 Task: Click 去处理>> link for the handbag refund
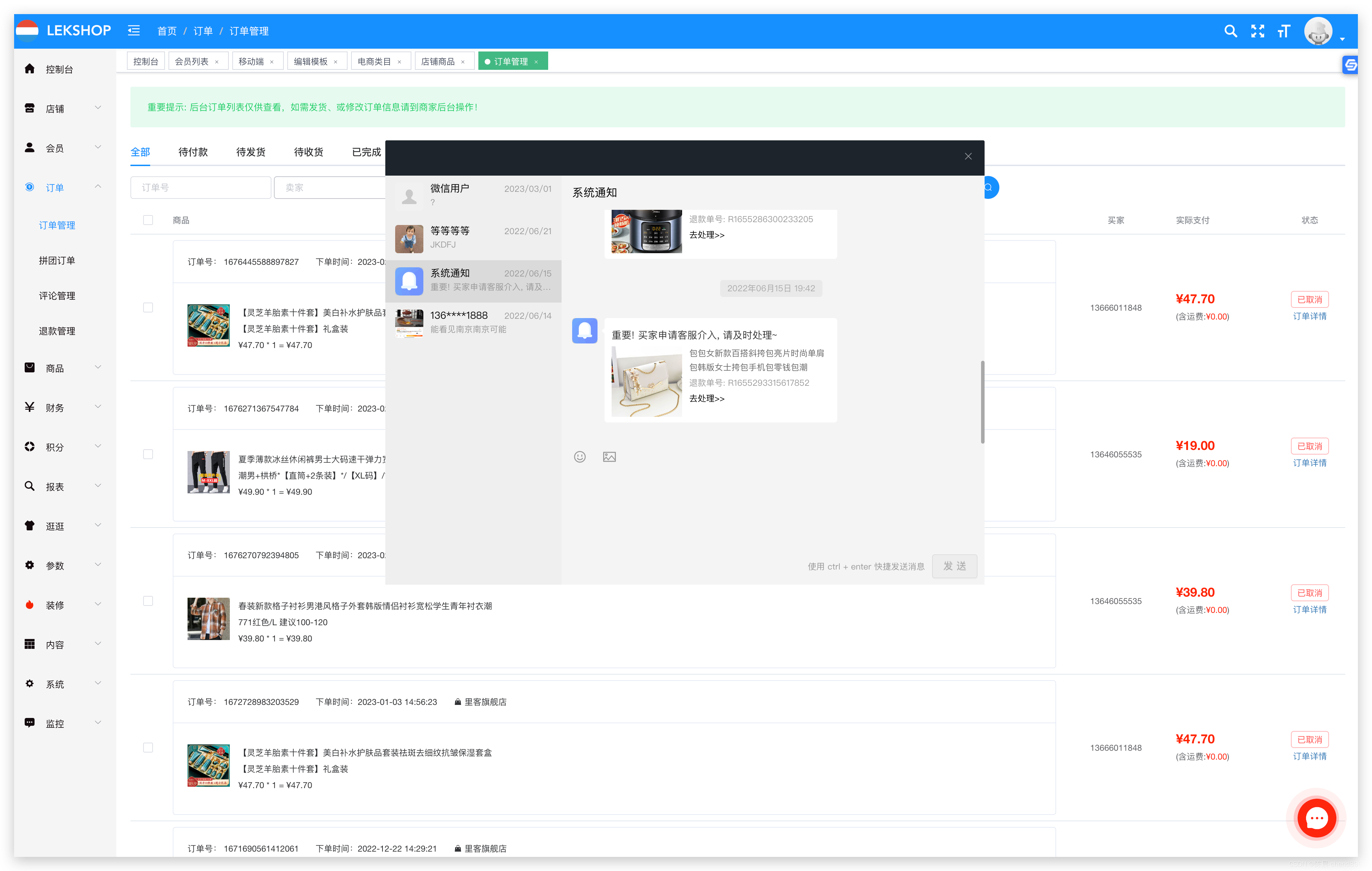pyautogui.click(x=706, y=398)
